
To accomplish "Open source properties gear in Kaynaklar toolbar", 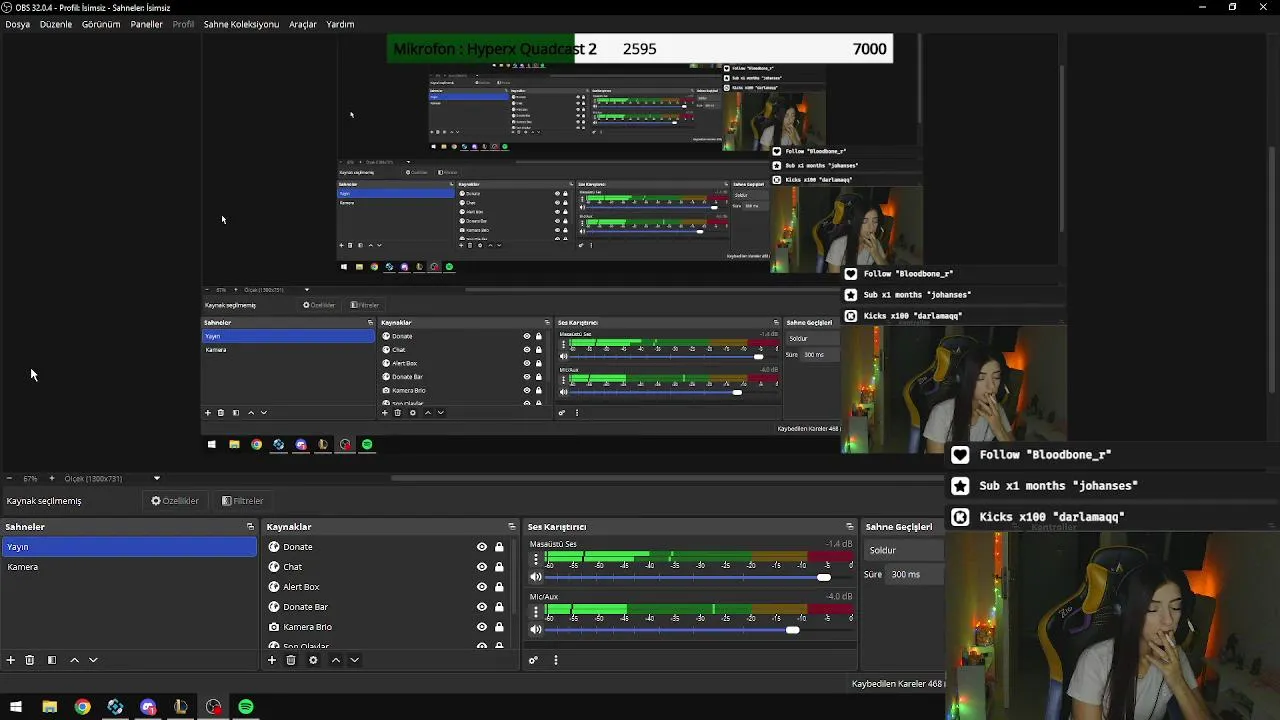I will point(313,660).
